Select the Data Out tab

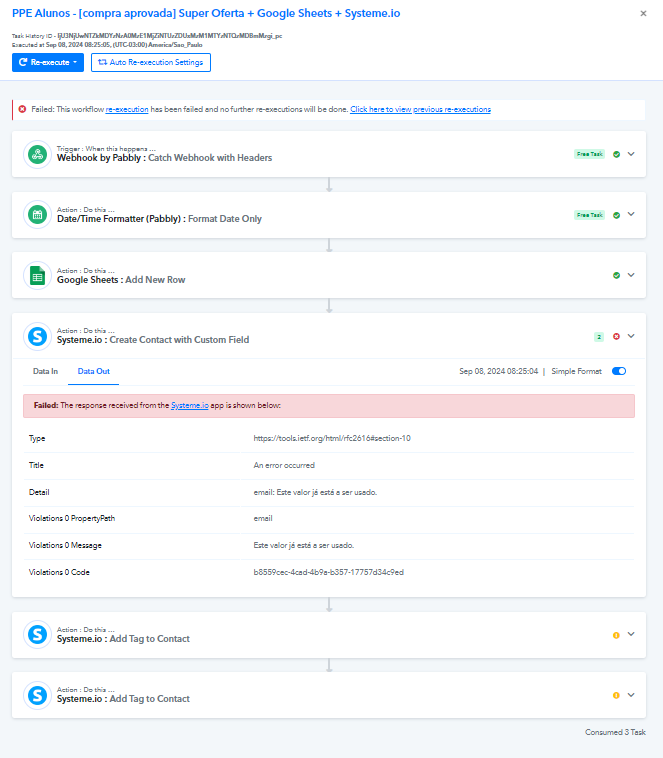click(x=94, y=371)
